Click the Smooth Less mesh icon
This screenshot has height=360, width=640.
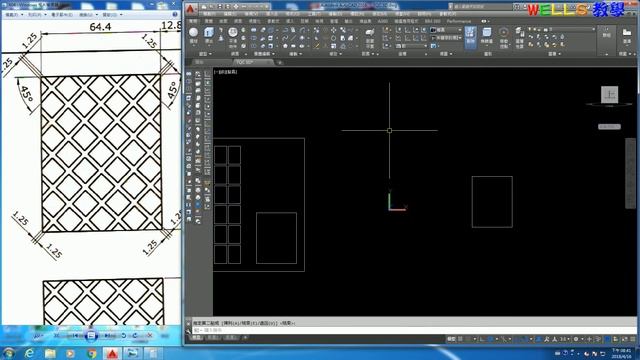(x=243, y=38)
